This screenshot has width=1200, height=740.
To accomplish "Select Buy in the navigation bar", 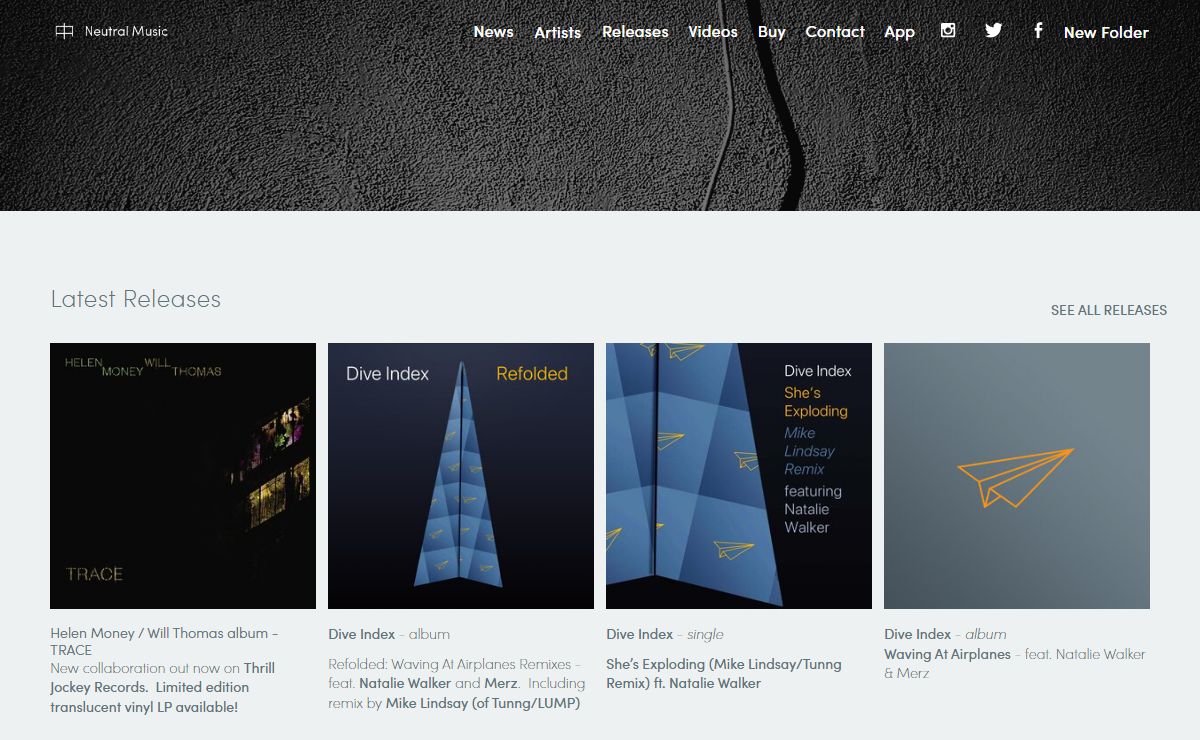I will pos(772,32).
